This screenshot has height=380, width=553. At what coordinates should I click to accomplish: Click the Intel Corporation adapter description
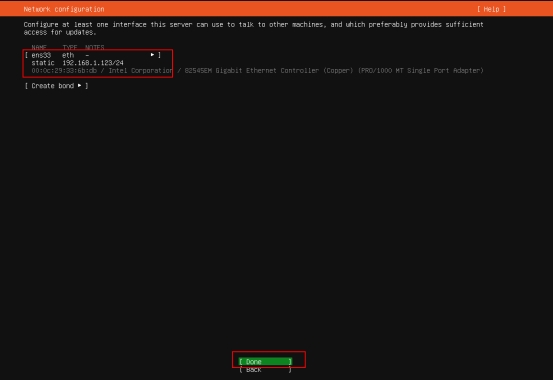tap(140, 71)
